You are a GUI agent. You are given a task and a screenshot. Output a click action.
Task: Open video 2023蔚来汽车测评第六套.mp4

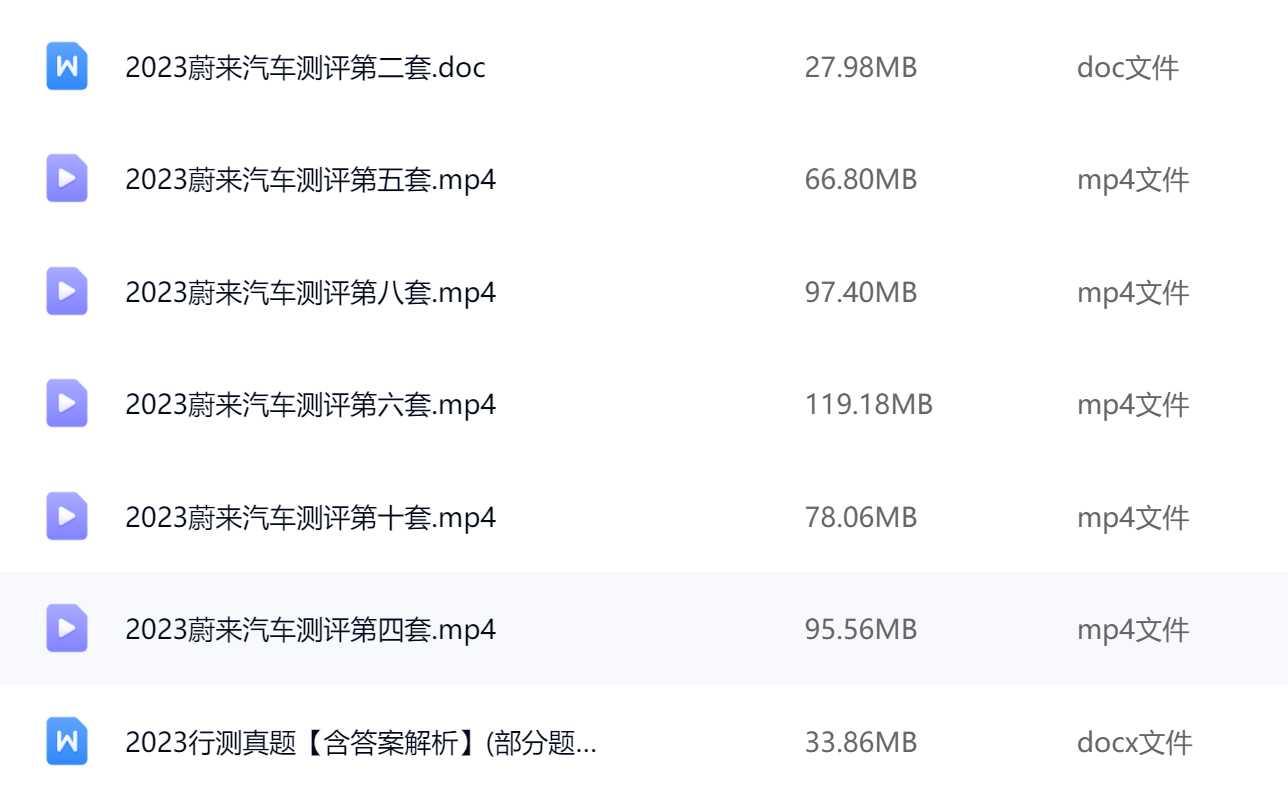tap(310, 405)
